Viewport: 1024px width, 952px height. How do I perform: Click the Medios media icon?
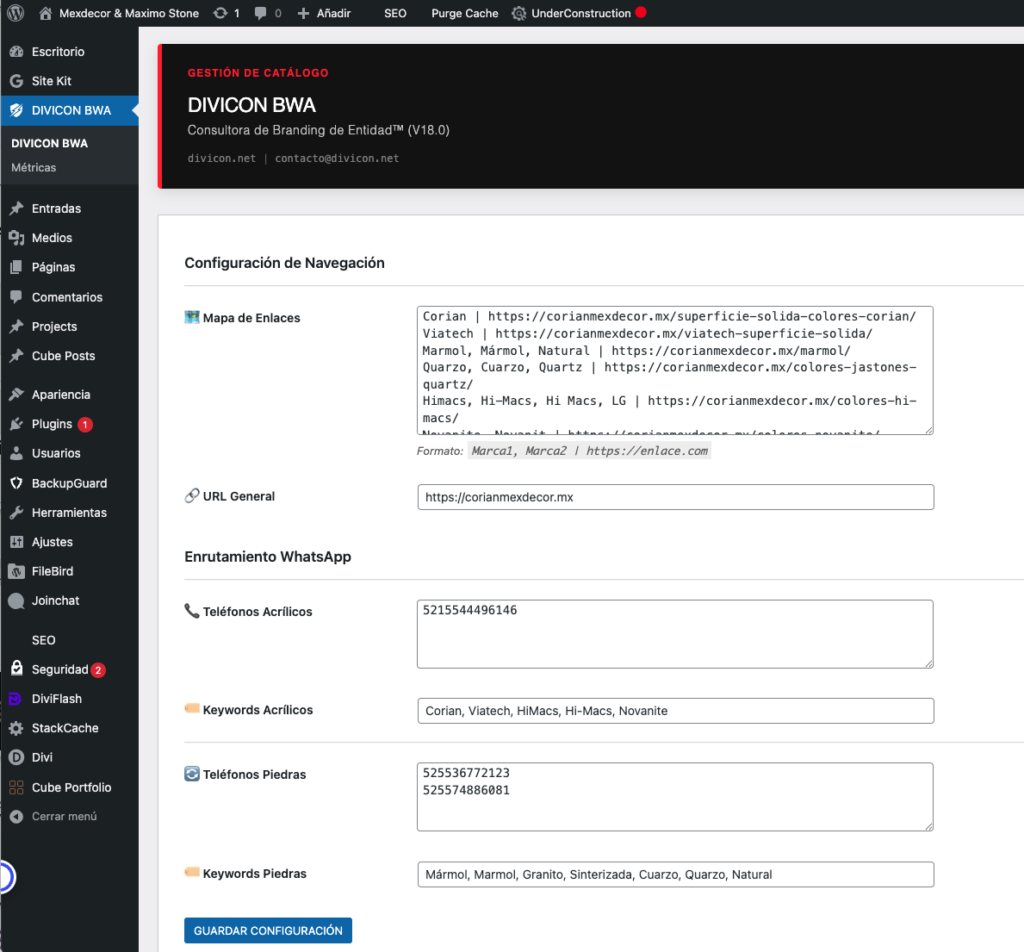[x=16, y=238]
